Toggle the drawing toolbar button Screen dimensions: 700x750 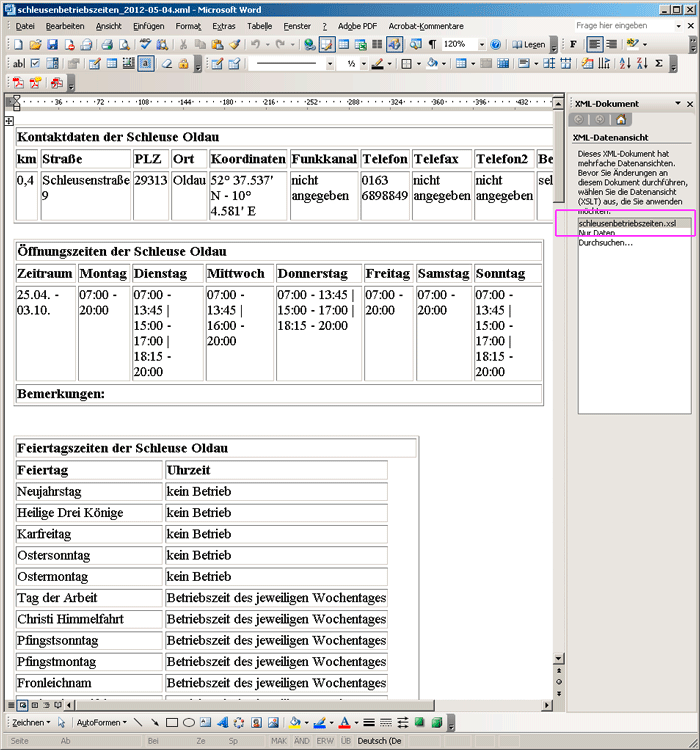(394, 44)
